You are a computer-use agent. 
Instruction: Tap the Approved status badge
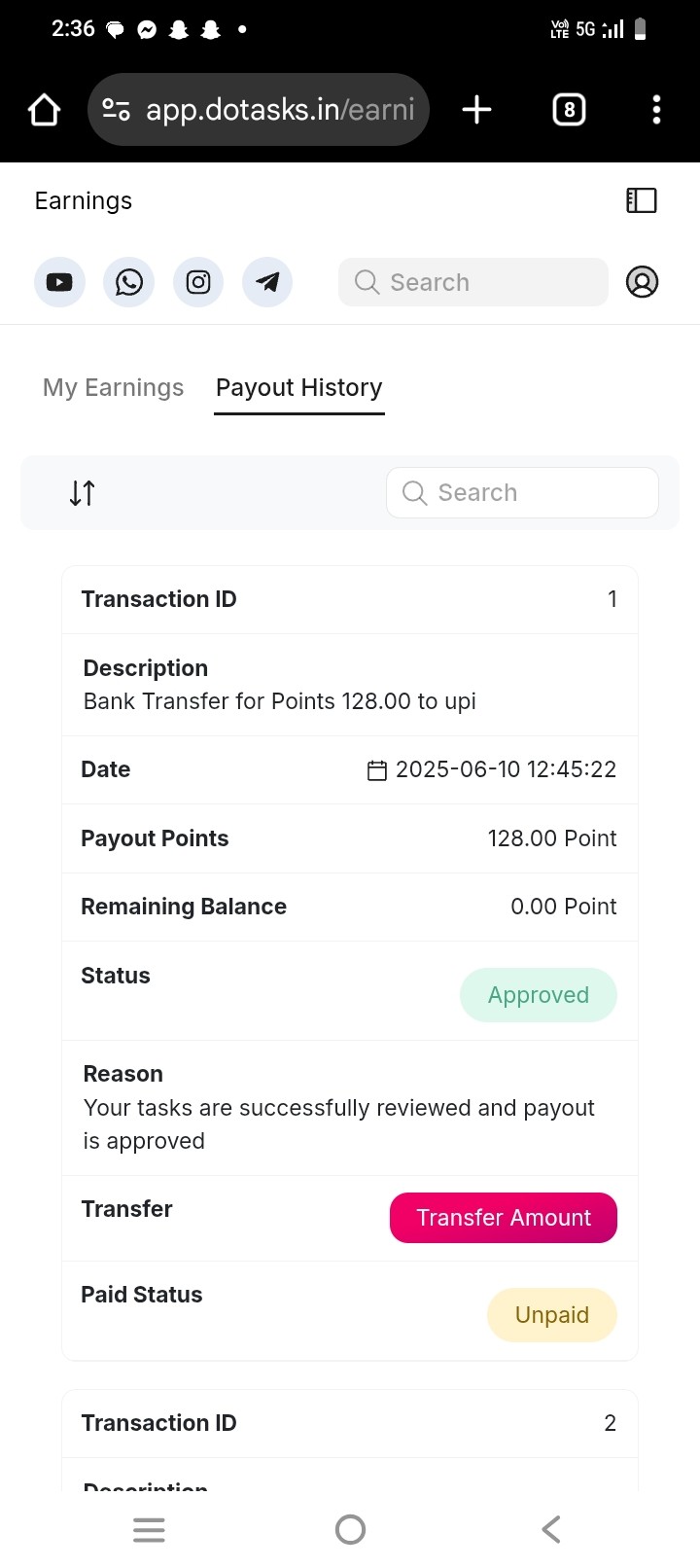click(x=539, y=995)
